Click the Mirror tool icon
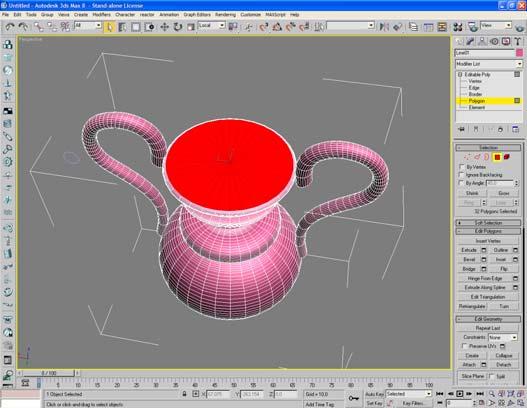This screenshot has height=408, width=527. coord(384,27)
